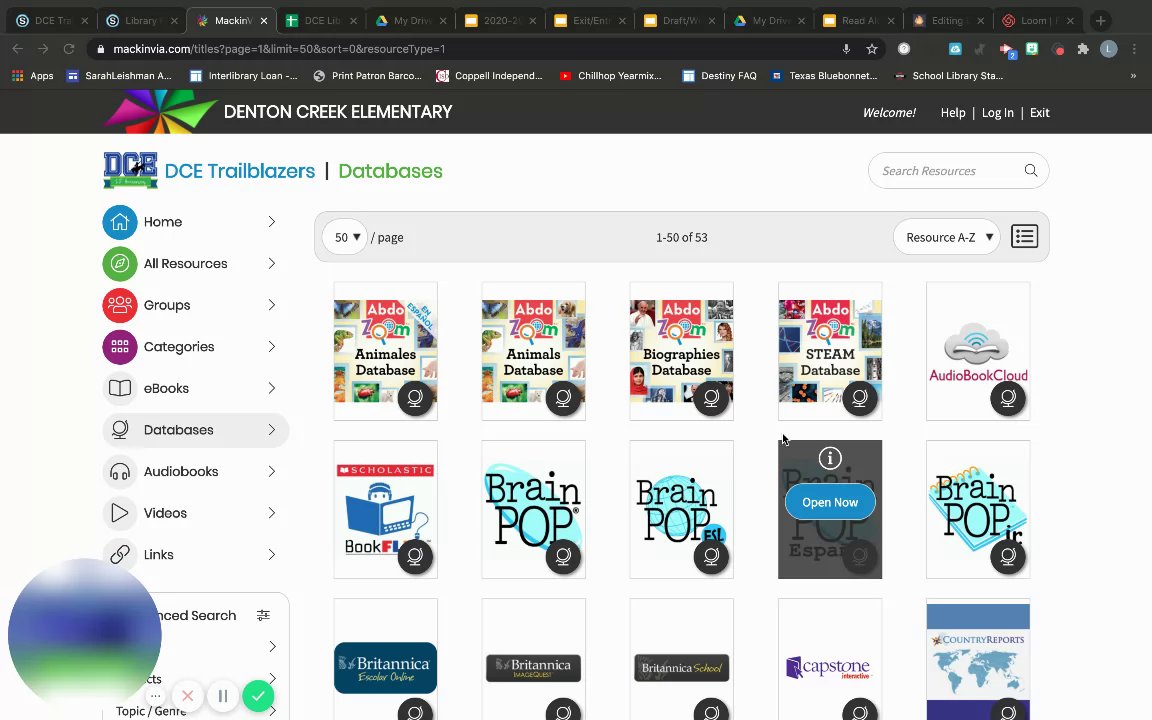Click the Log In link
The image size is (1152, 720).
click(x=998, y=112)
